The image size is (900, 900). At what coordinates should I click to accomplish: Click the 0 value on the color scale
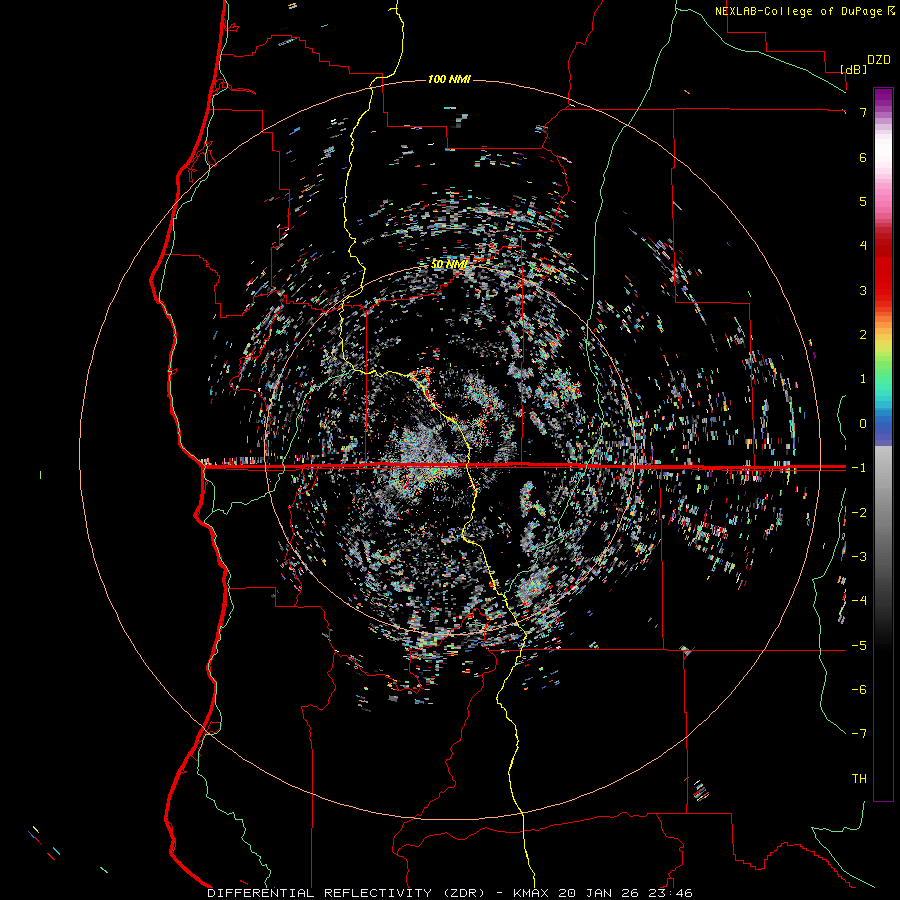coord(863,424)
